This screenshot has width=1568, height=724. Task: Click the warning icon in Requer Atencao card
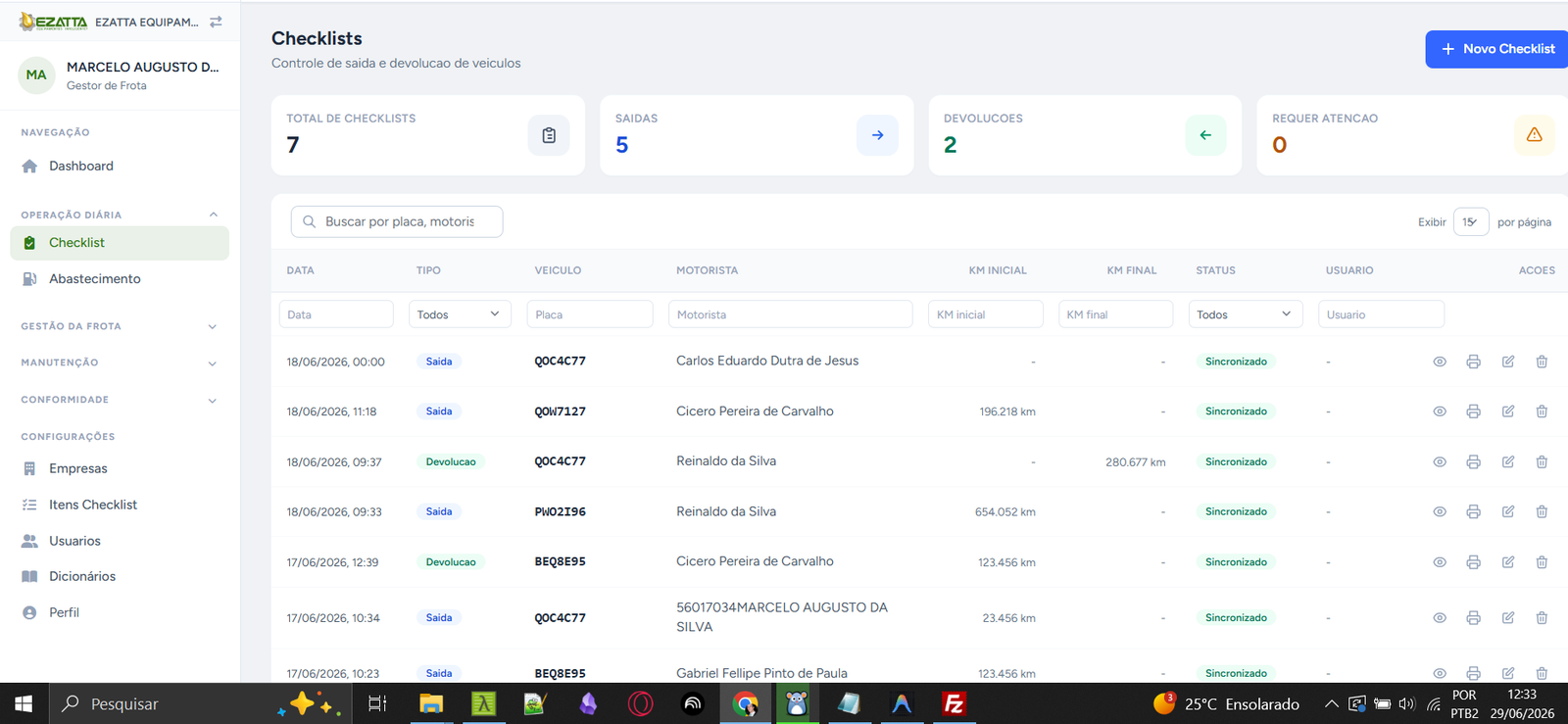pos(1535,135)
